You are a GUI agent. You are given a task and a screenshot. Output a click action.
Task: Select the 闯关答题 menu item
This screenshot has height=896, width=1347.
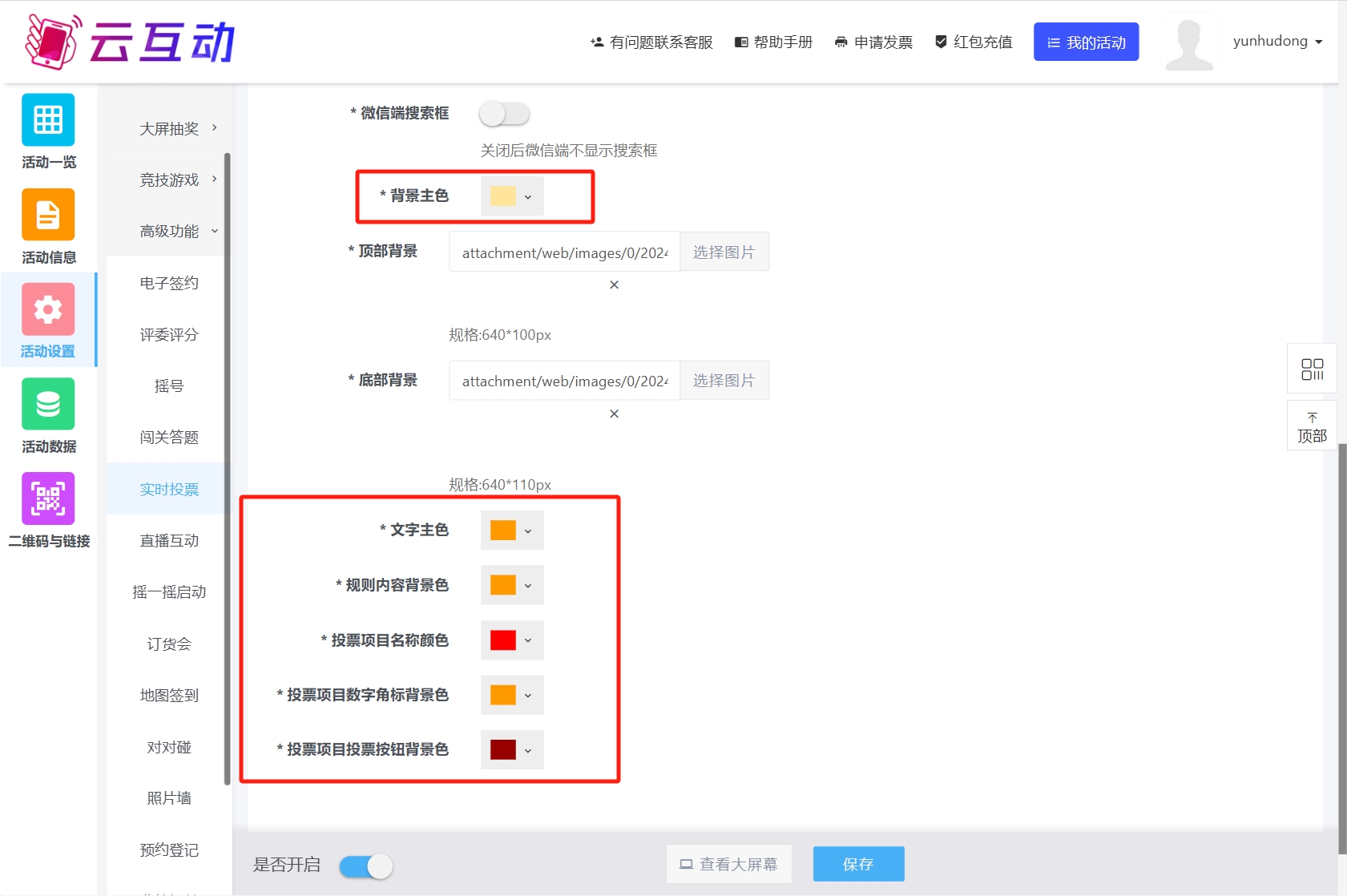point(169,437)
